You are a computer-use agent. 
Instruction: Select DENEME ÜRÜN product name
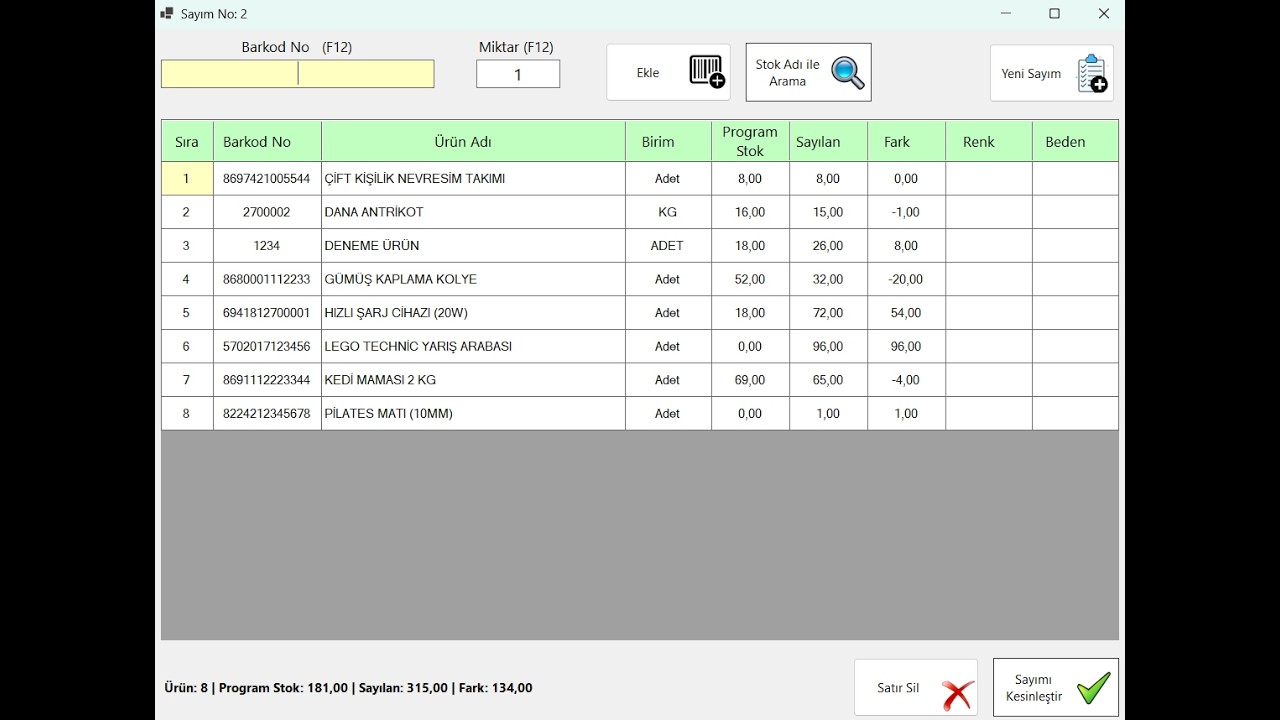(372, 246)
